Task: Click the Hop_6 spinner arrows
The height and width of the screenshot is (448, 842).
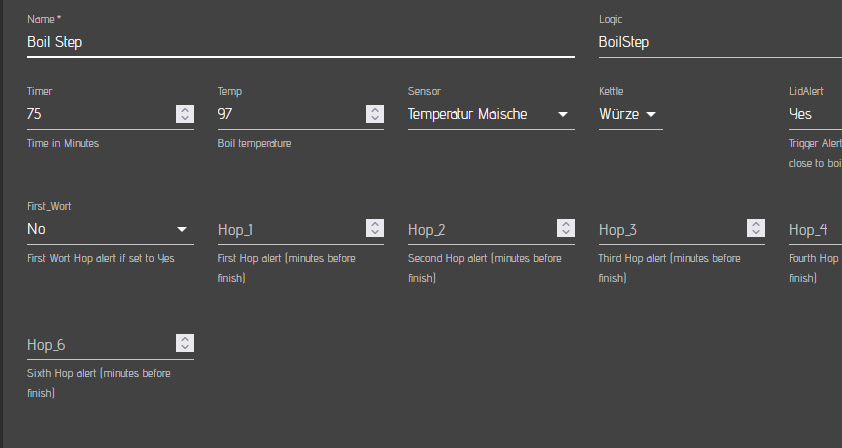Action: coord(184,344)
